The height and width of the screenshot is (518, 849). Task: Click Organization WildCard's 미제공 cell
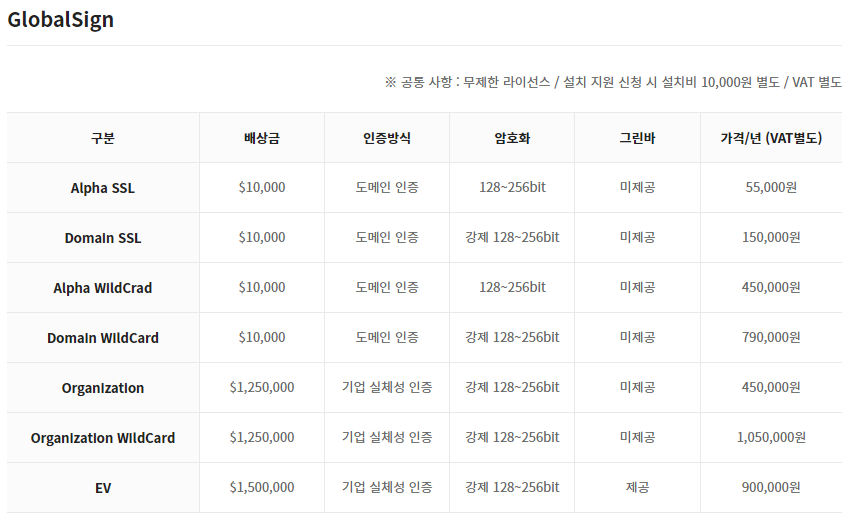[x=637, y=437]
